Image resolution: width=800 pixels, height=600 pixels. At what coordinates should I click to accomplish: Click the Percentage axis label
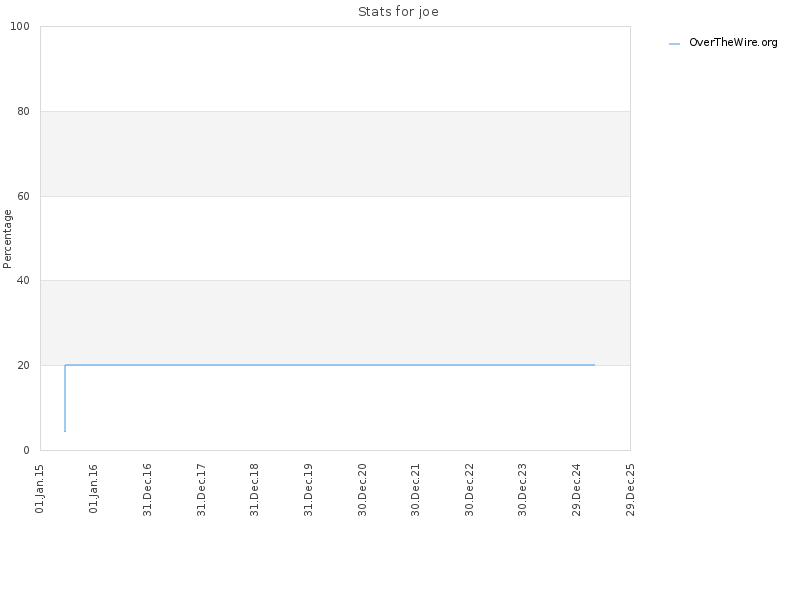click(x=7, y=239)
